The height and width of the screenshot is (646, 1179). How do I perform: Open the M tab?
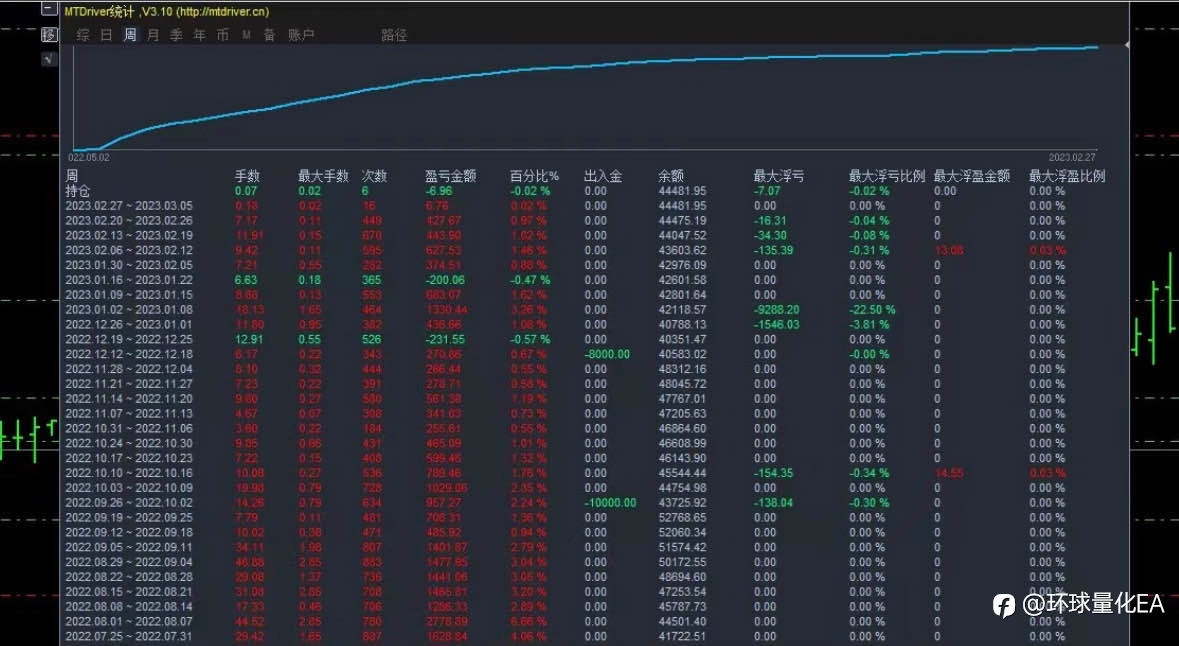(x=247, y=35)
